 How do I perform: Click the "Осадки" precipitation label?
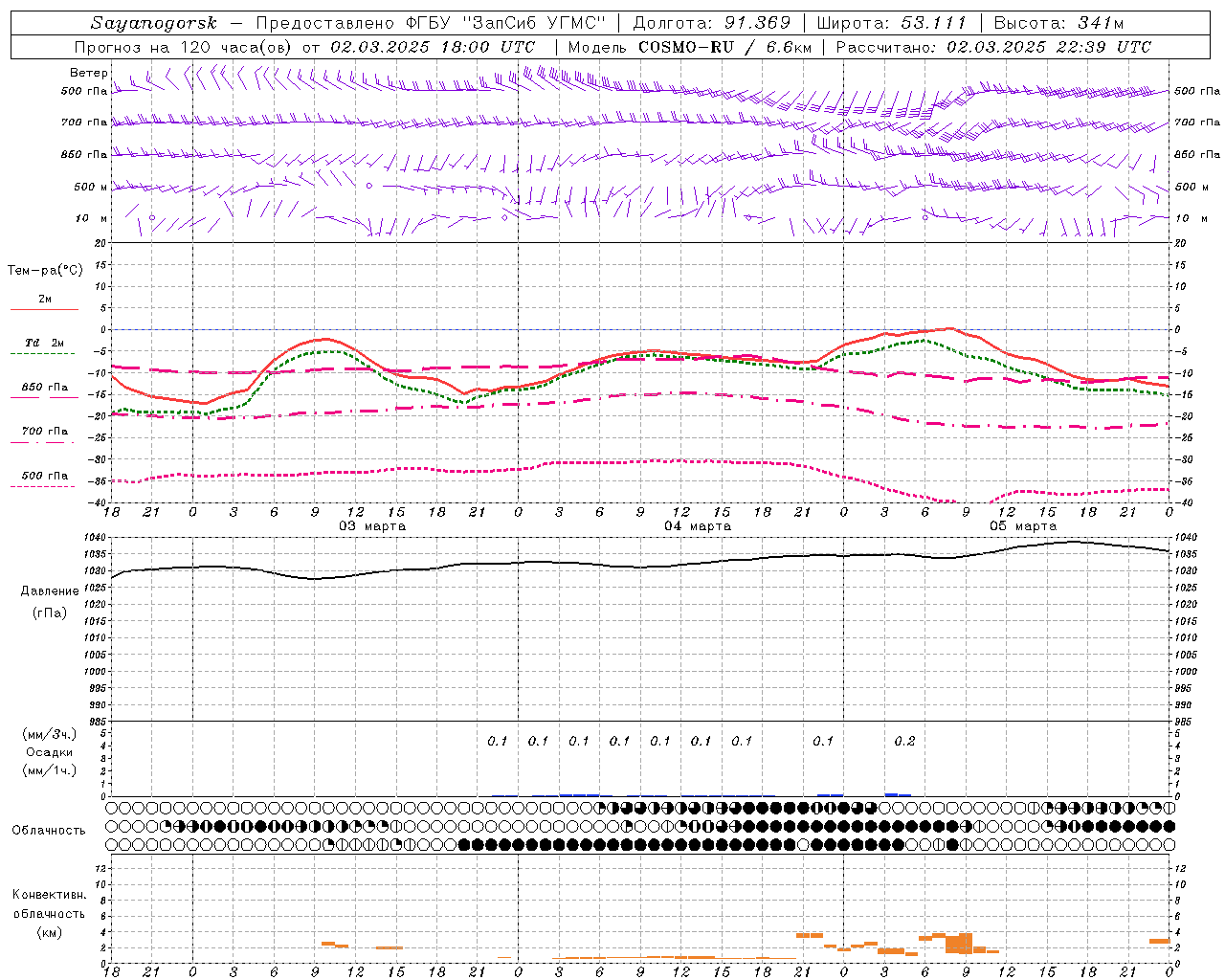pyautogui.click(x=50, y=752)
